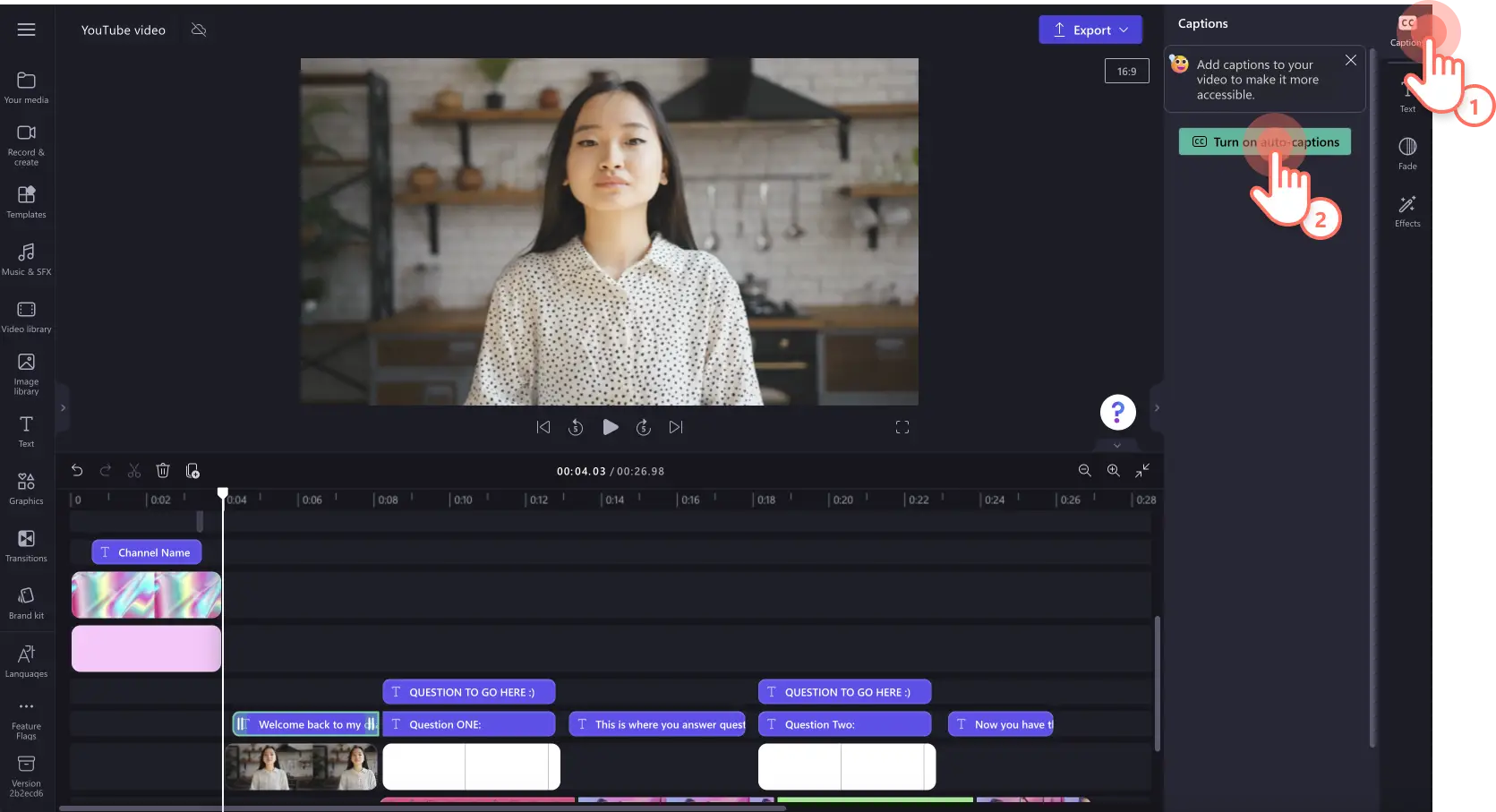The width and height of the screenshot is (1496, 812).
Task: Skip forward five seconds
Action: [643, 427]
